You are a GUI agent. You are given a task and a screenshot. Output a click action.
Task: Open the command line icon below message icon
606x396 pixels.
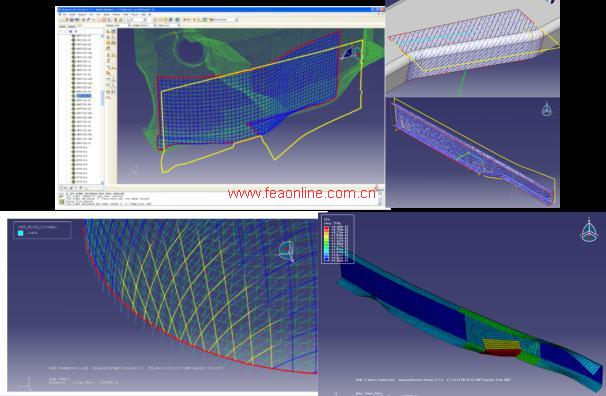coord(61,202)
